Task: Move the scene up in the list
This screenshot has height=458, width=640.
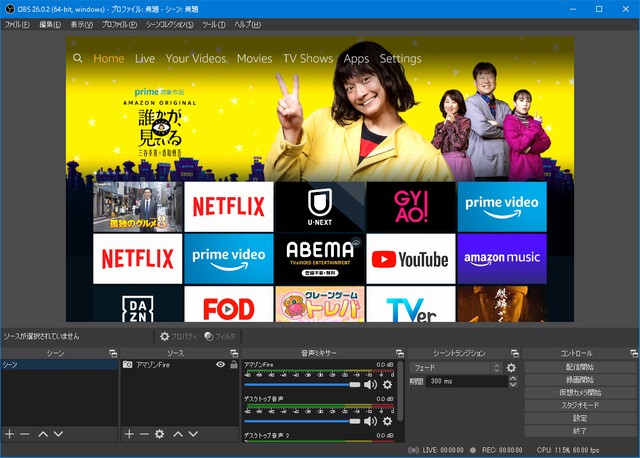Action: [43, 434]
